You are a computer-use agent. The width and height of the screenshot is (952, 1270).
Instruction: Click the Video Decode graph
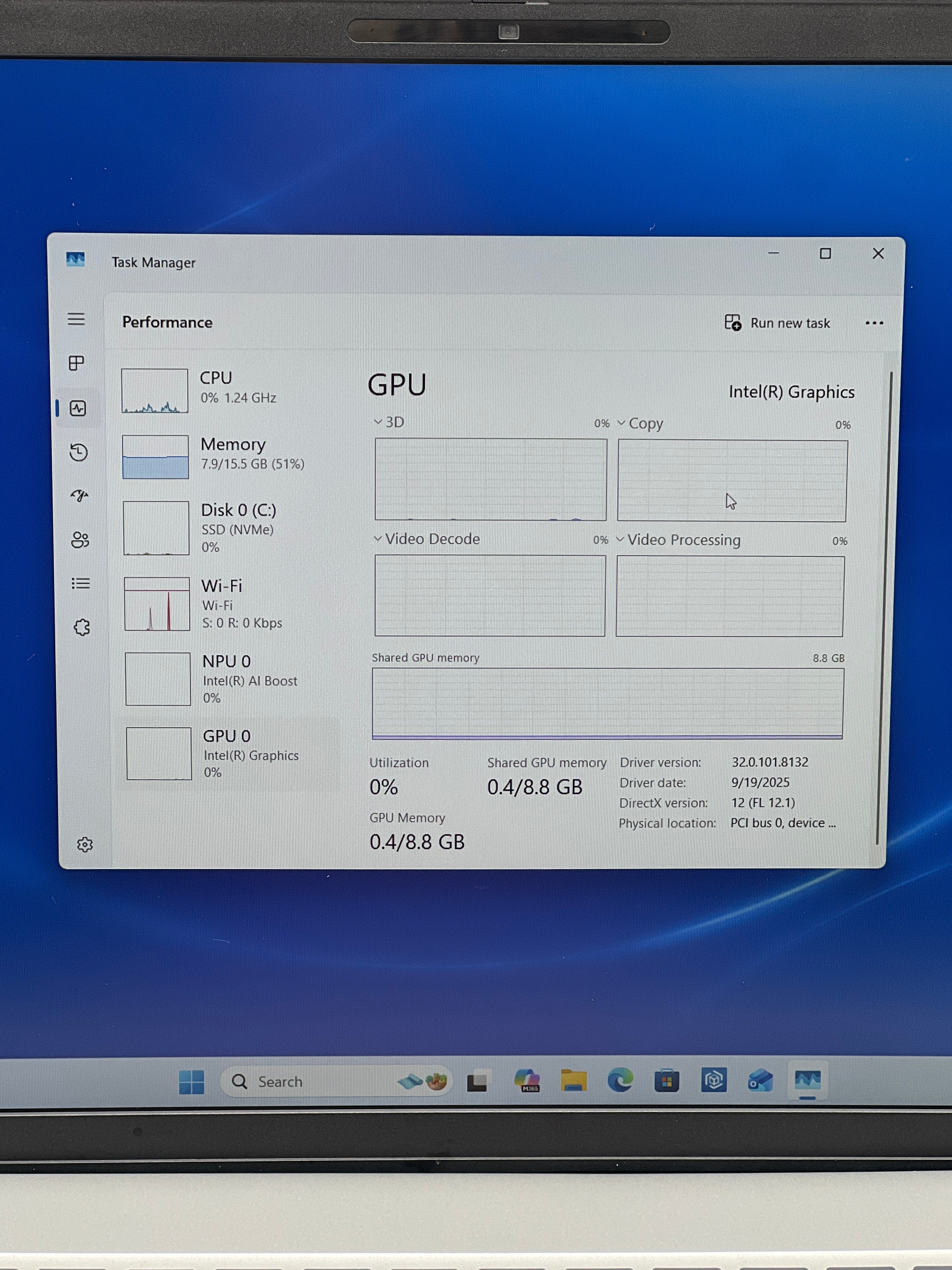[490, 595]
